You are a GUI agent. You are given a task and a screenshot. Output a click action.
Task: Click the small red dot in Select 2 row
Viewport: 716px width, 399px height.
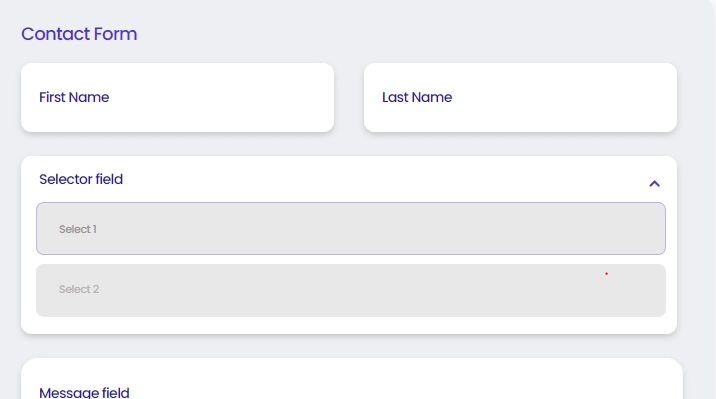coord(606,273)
